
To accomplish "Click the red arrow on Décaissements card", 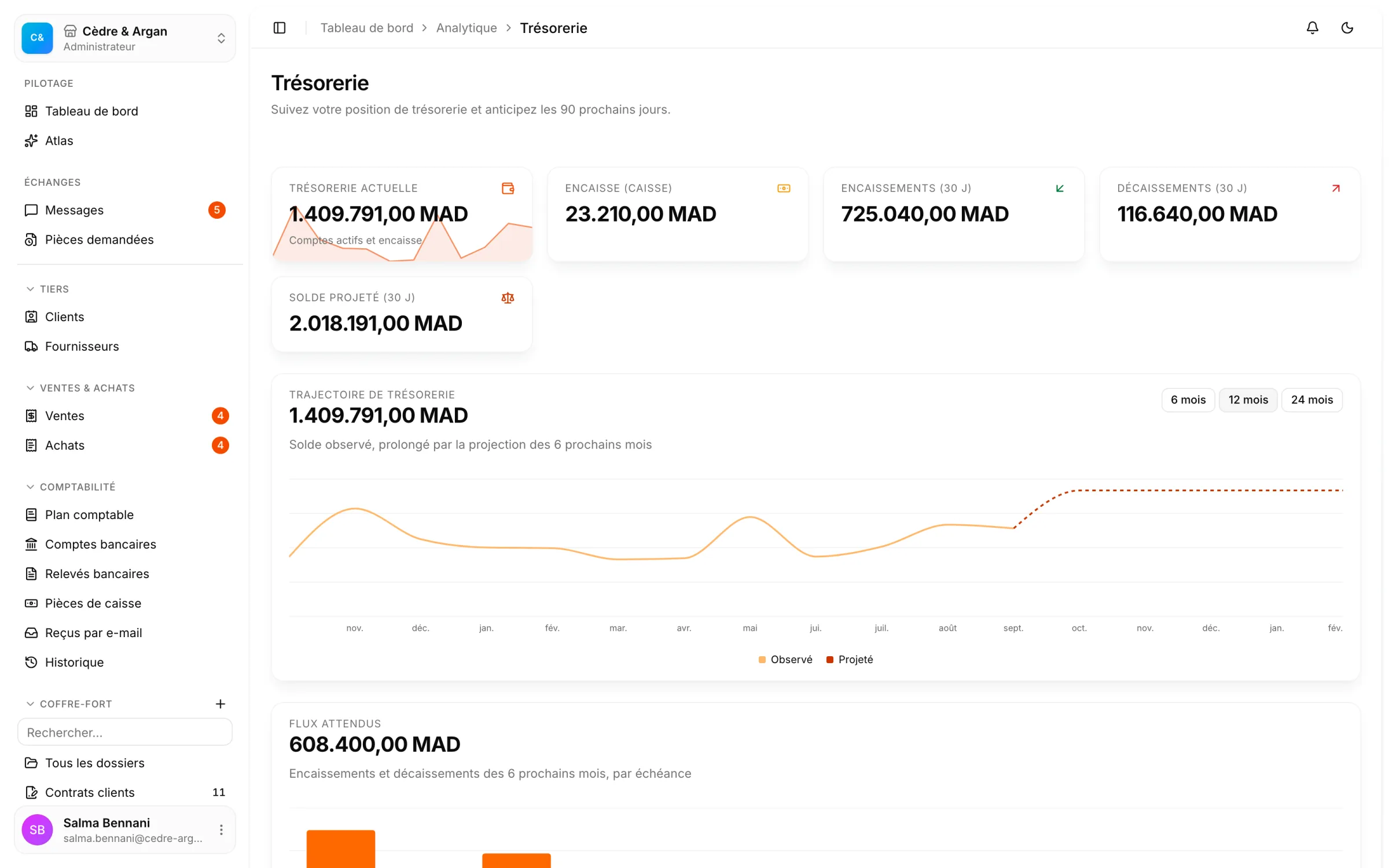I will (1336, 188).
